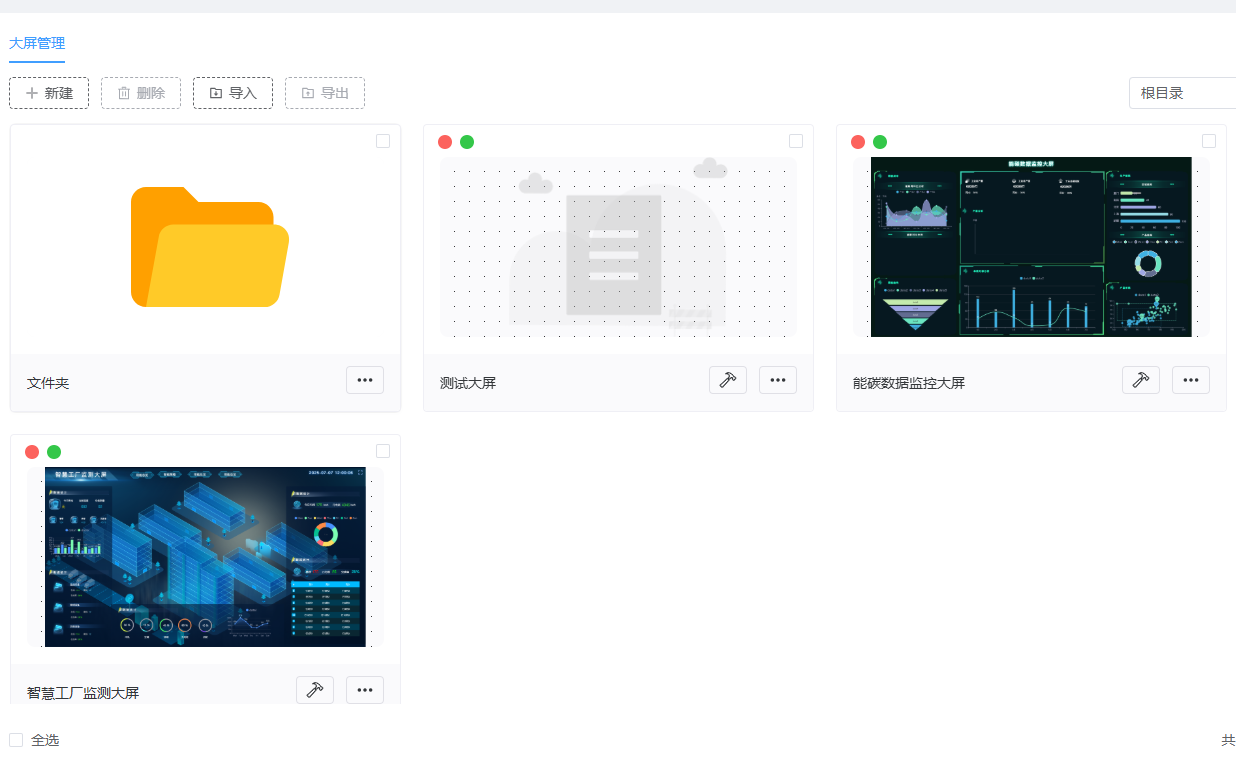
Task: Tick the checkbox on 测试大屏 card
Action: pyautogui.click(x=796, y=141)
